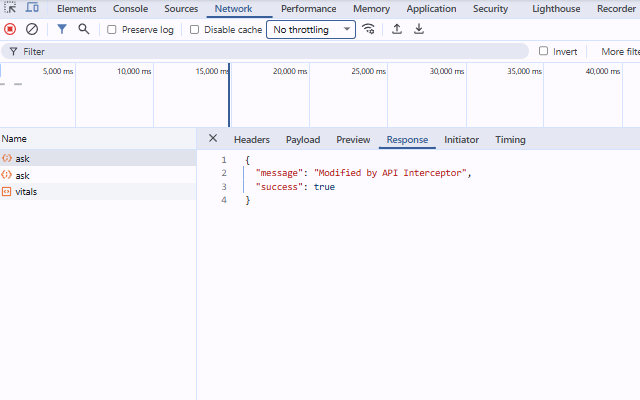Open the Performance panel

click(x=309, y=9)
